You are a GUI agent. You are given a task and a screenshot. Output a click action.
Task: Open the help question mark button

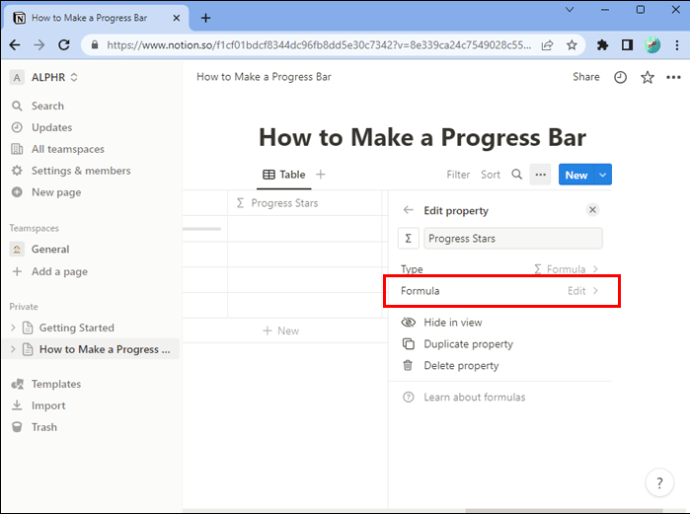659,483
